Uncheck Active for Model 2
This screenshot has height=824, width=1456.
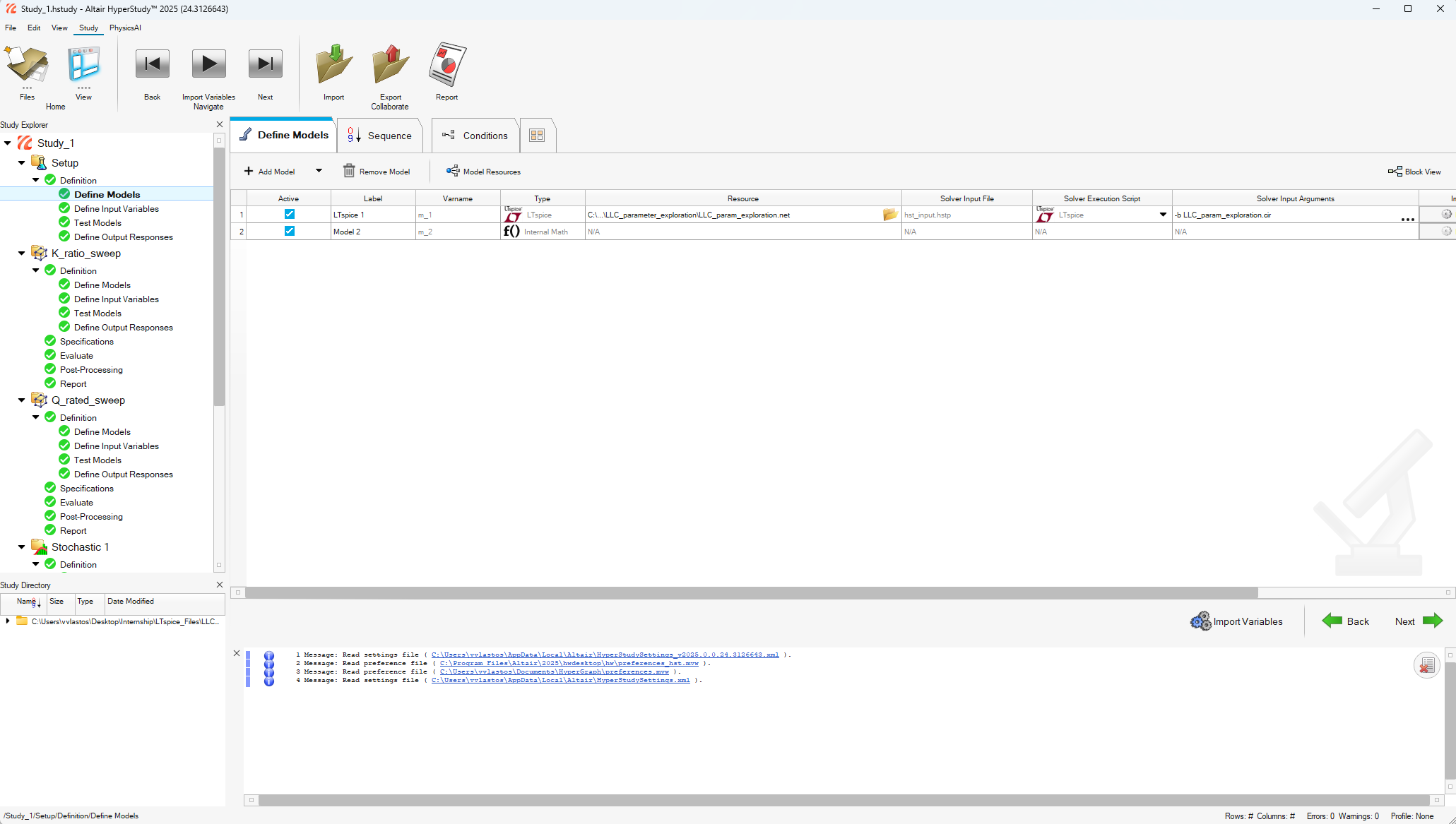click(x=289, y=231)
